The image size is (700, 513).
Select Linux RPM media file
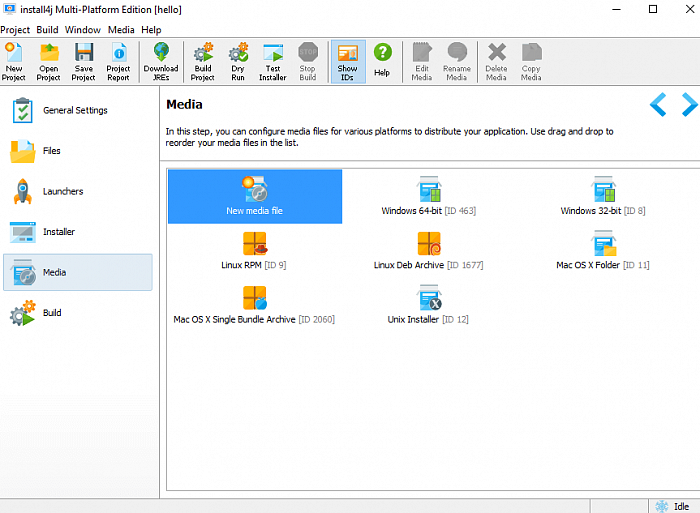(x=254, y=251)
